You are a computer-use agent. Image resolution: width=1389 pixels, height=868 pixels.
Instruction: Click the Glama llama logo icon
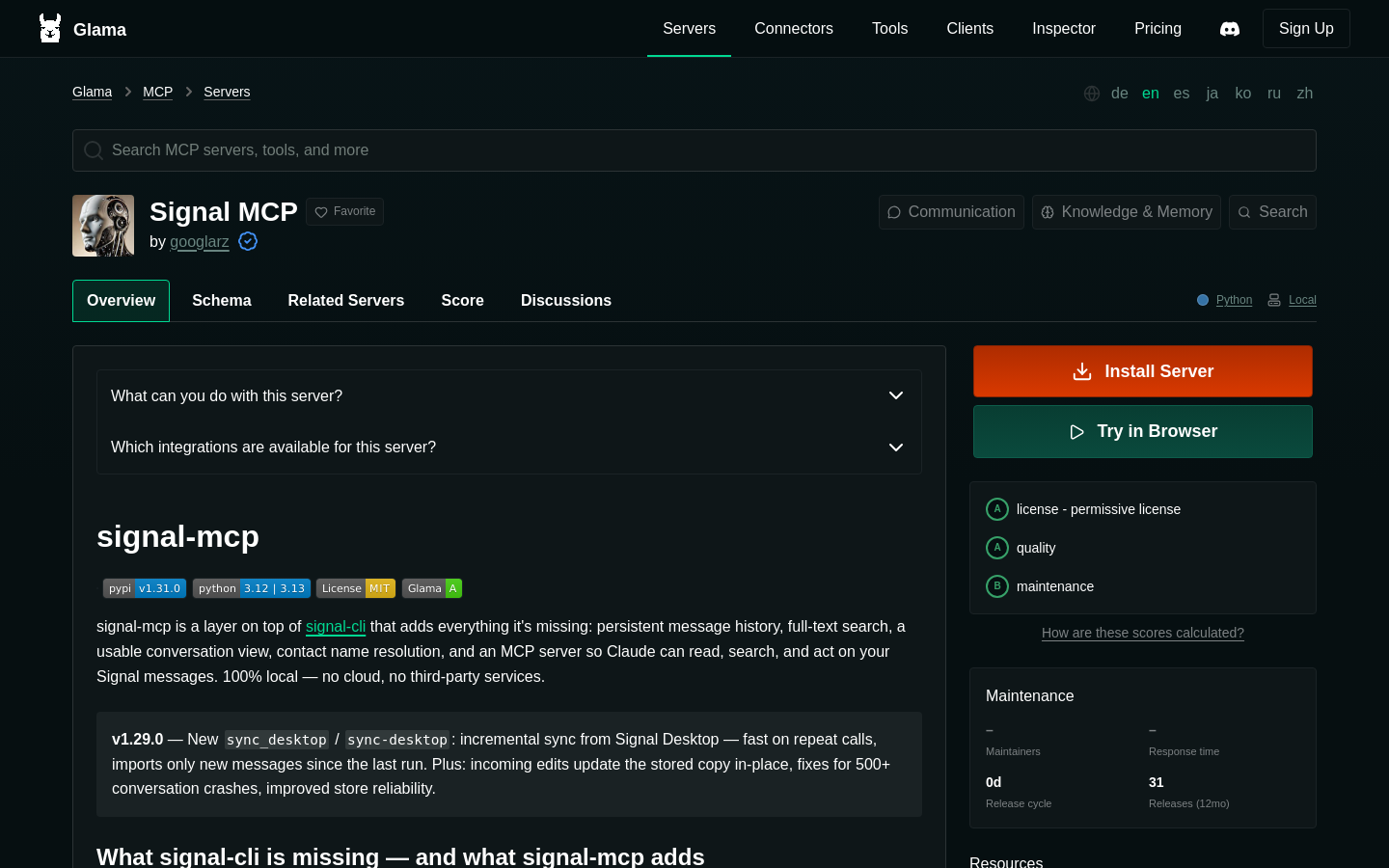pos(50,29)
